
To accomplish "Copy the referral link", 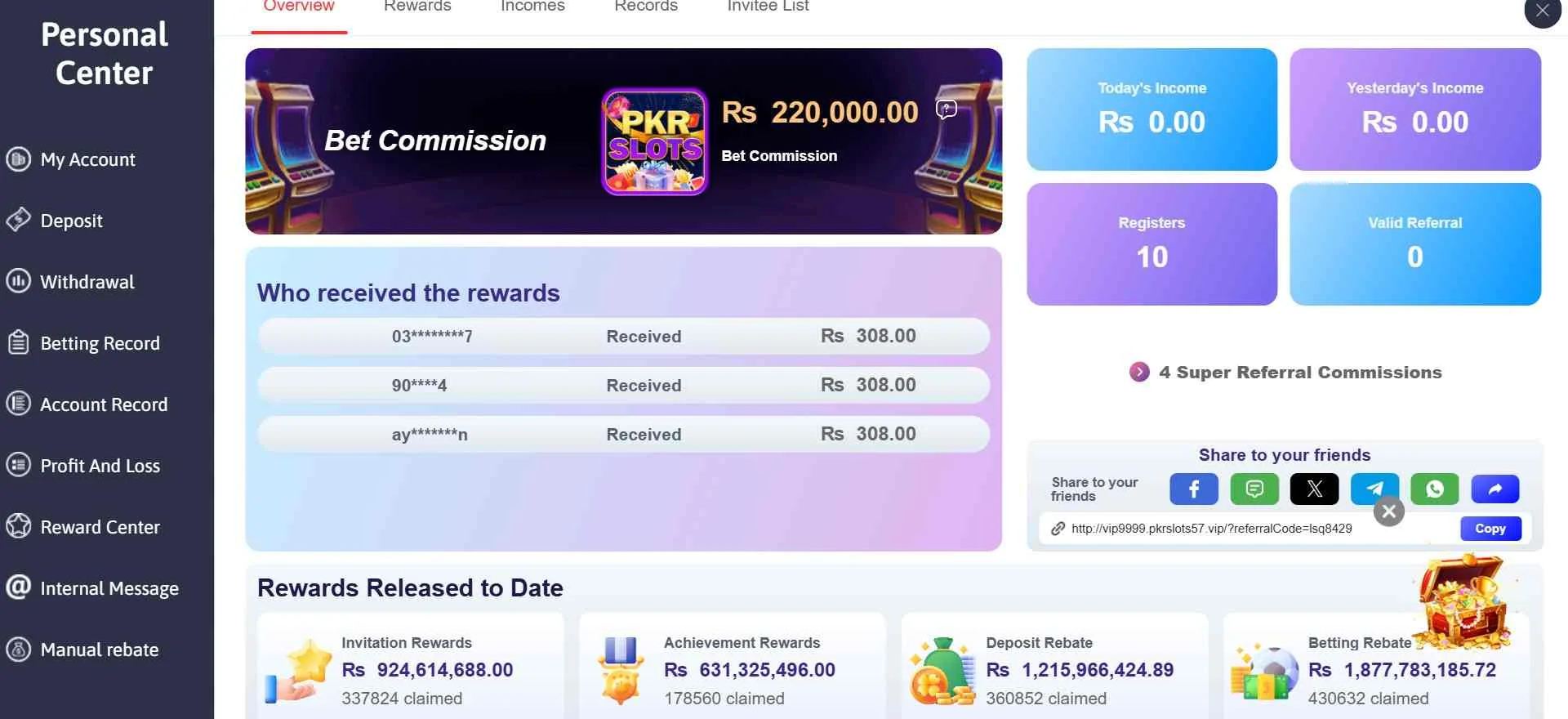I will coord(1490,529).
